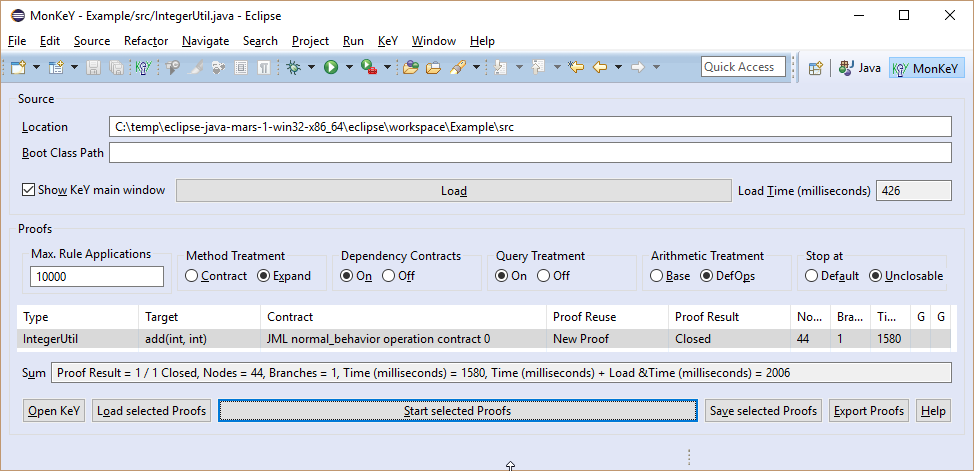The height and width of the screenshot is (471, 974).
Task: Open the Window menu
Action: [x=434, y=41]
